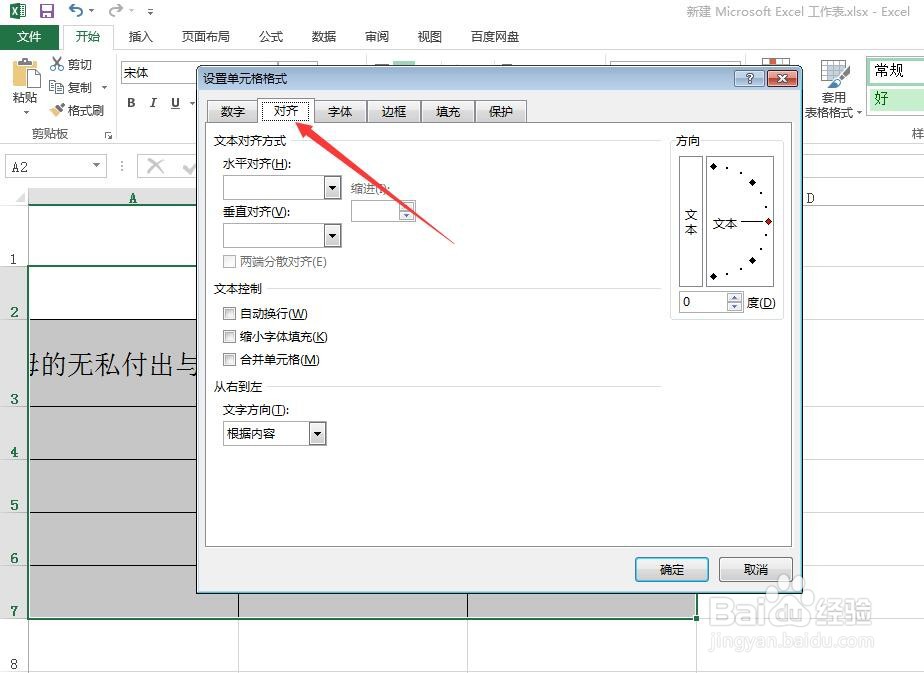Enable the 自动换行 wrap text checkbox
924x673 pixels.
(230, 313)
